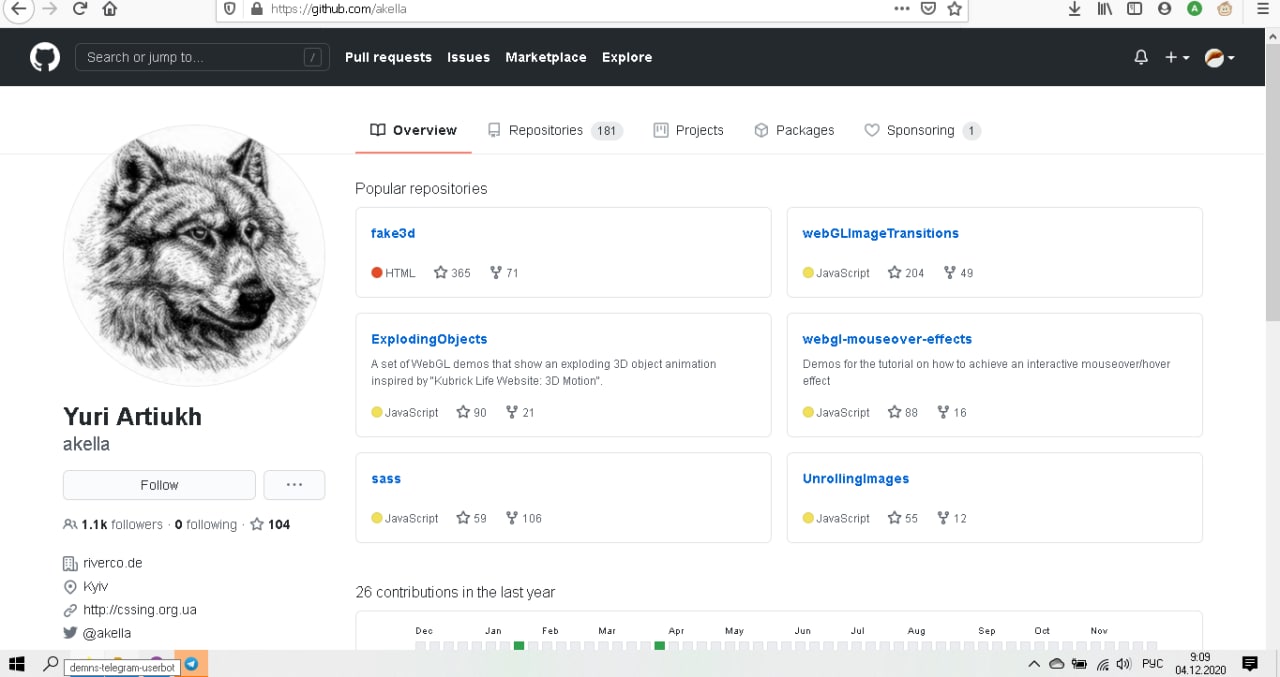Open the Repositories tab
The height and width of the screenshot is (677, 1280).
coord(555,130)
